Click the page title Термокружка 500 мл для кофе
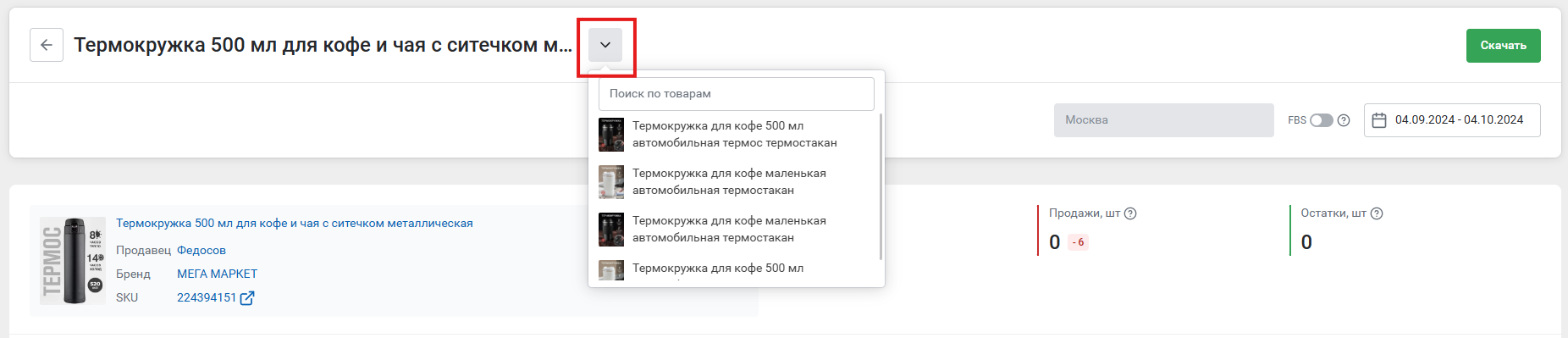 tap(323, 45)
